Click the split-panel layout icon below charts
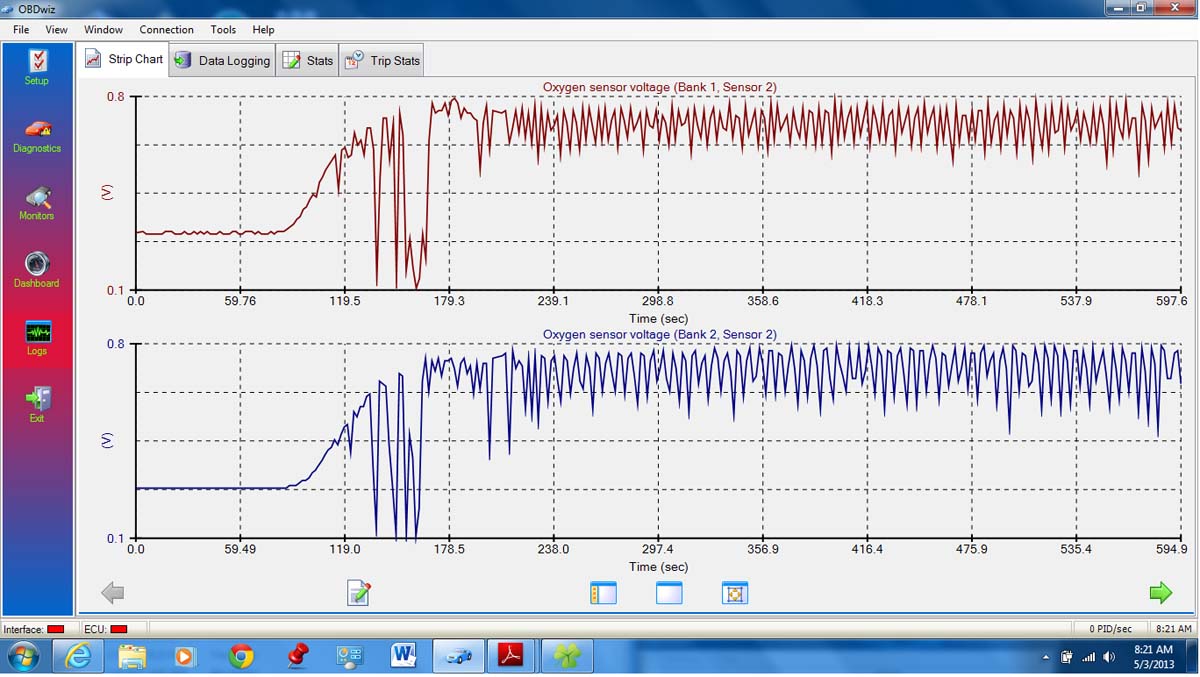The height and width of the screenshot is (677, 1200). point(603,593)
